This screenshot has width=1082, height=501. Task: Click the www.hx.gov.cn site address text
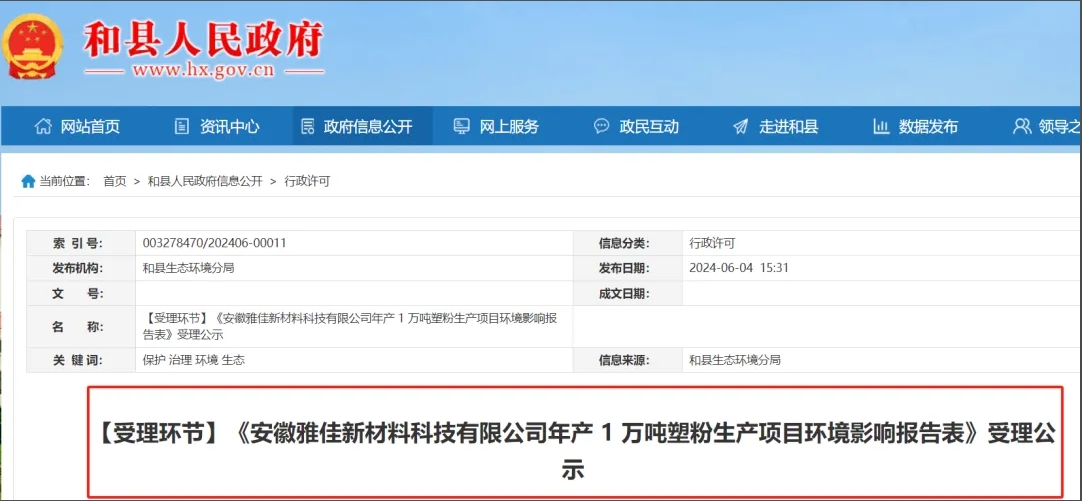pos(203,70)
